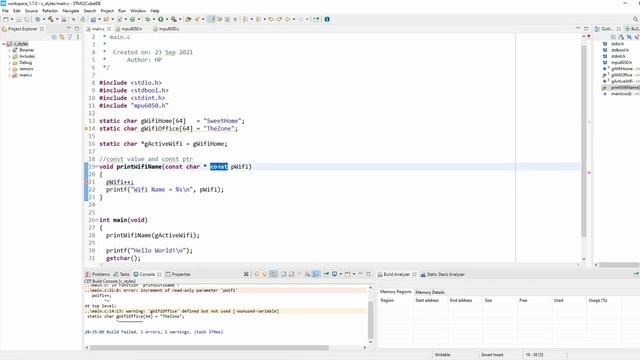Click the pin console icon
Viewport: 640px width, 360px height.
coord(326,274)
